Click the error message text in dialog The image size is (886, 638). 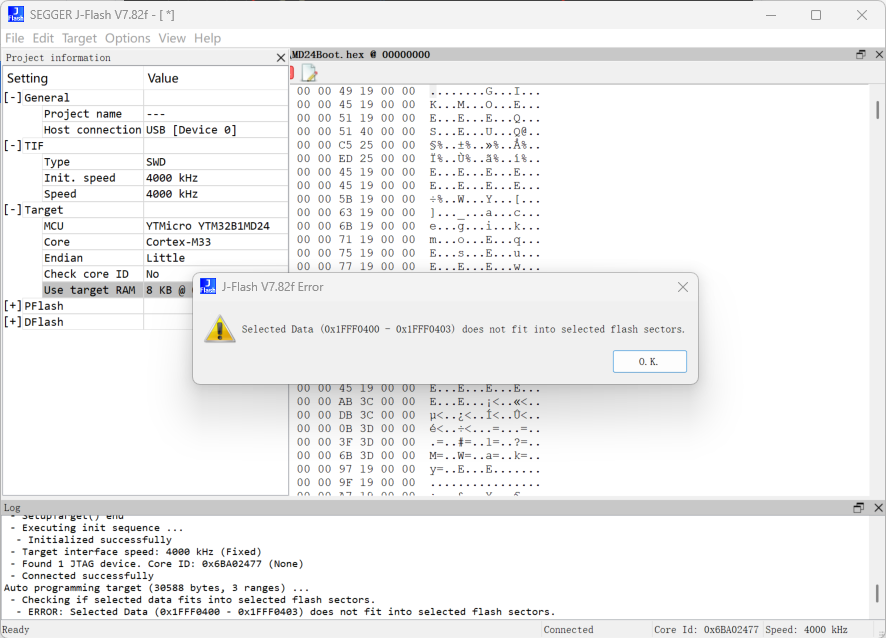pyautogui.click(x=463, y=329)
